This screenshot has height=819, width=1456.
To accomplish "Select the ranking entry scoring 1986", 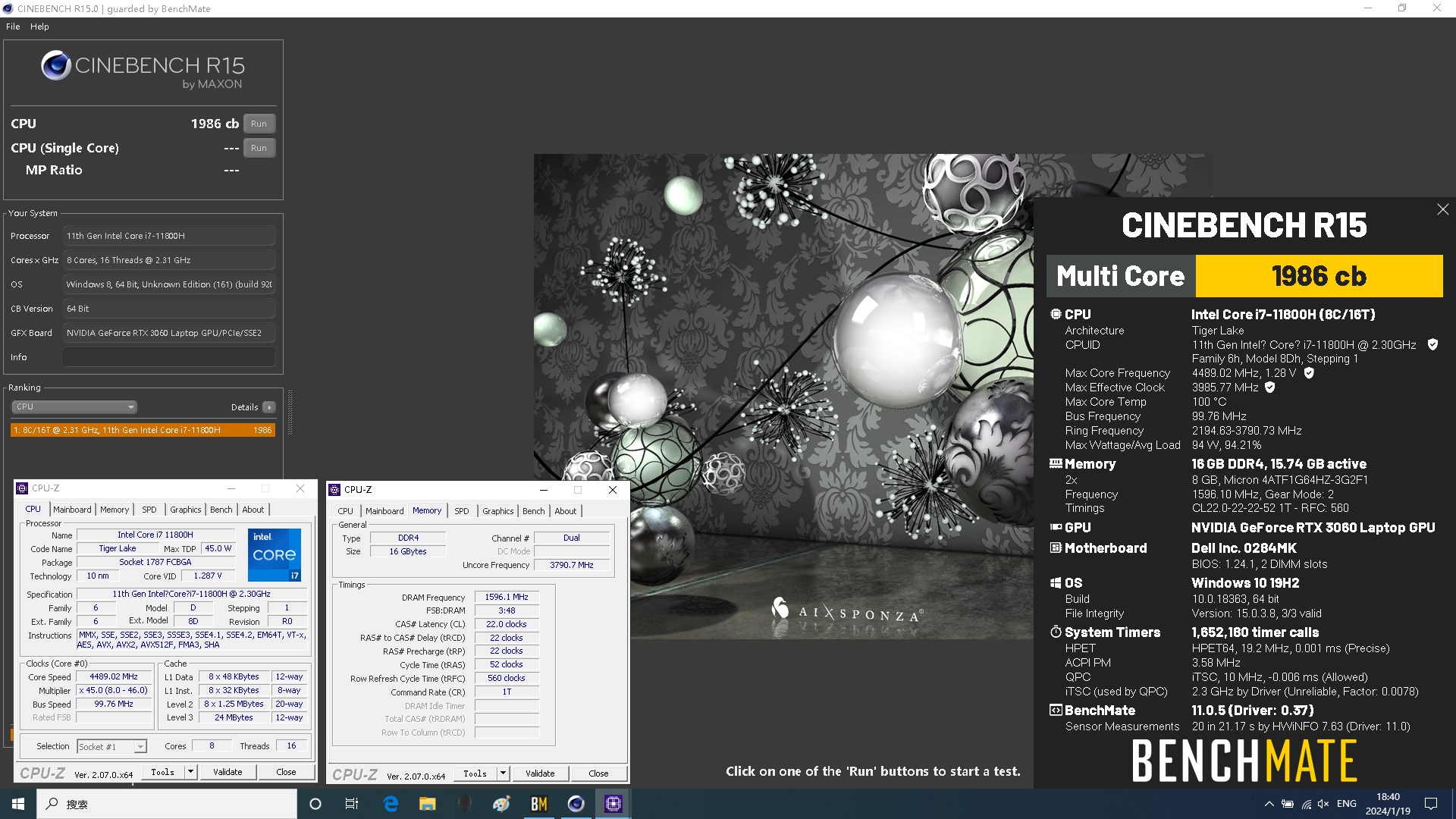I will (x=143, y=430).
